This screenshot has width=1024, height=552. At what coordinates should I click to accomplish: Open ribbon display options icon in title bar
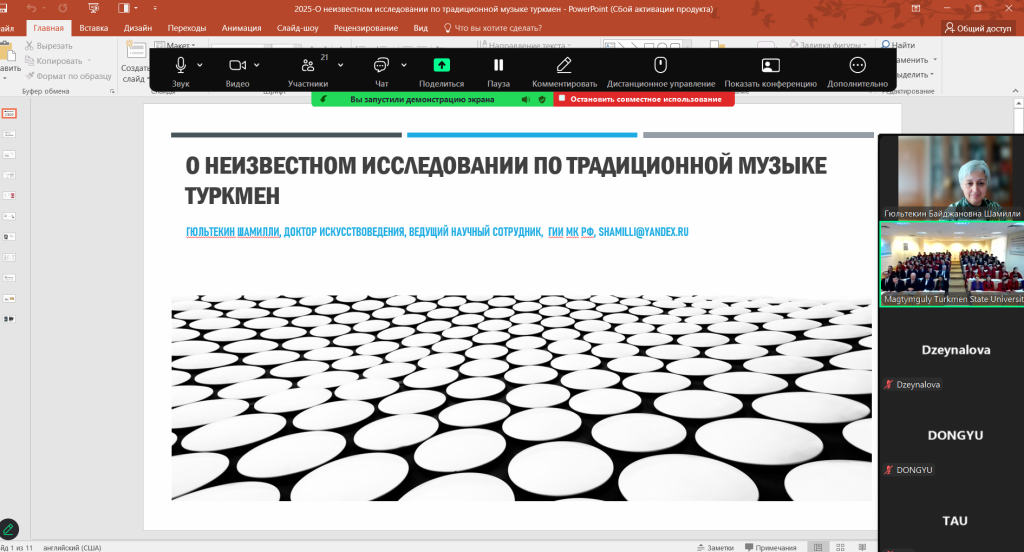coord(916,8)
